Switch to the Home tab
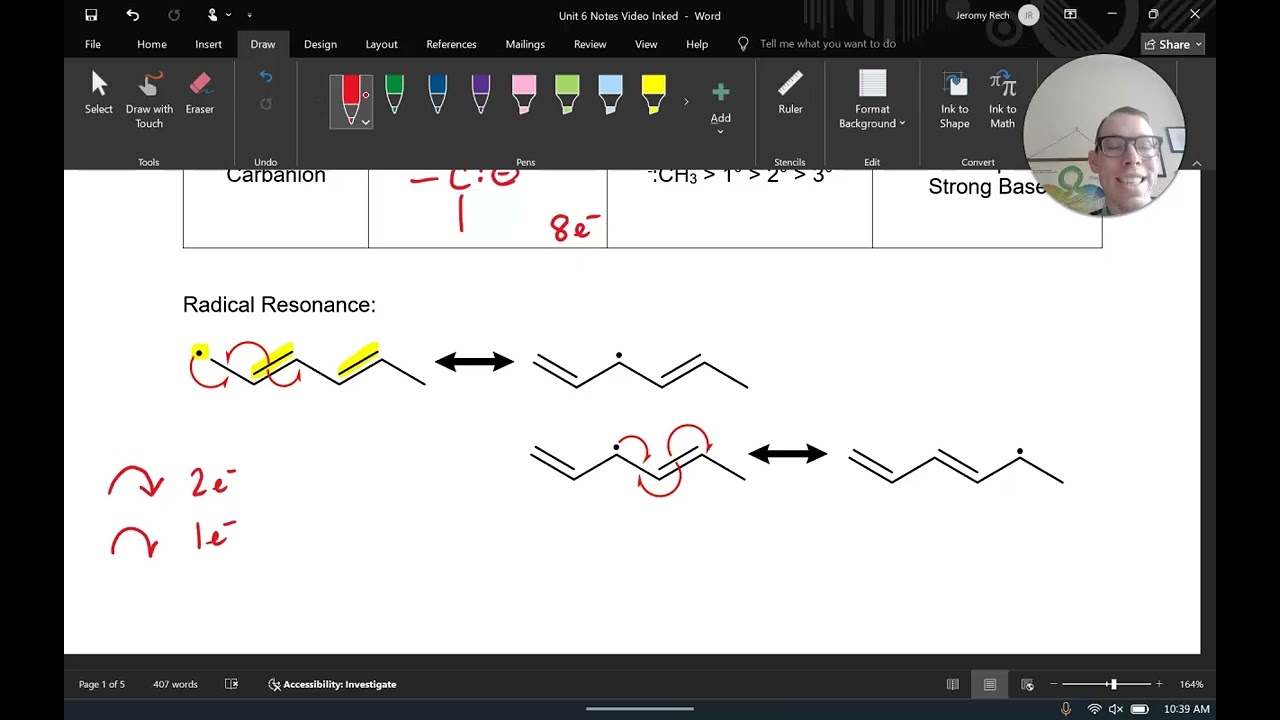 [x=152, y=44]
